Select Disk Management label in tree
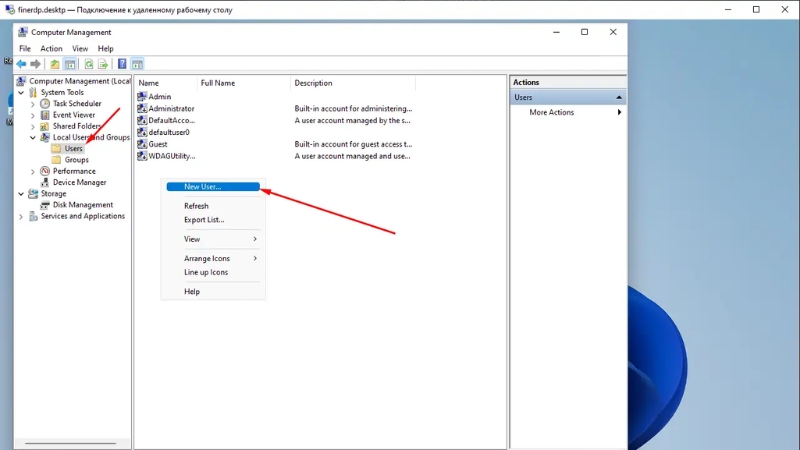 (x=83, y=205)
